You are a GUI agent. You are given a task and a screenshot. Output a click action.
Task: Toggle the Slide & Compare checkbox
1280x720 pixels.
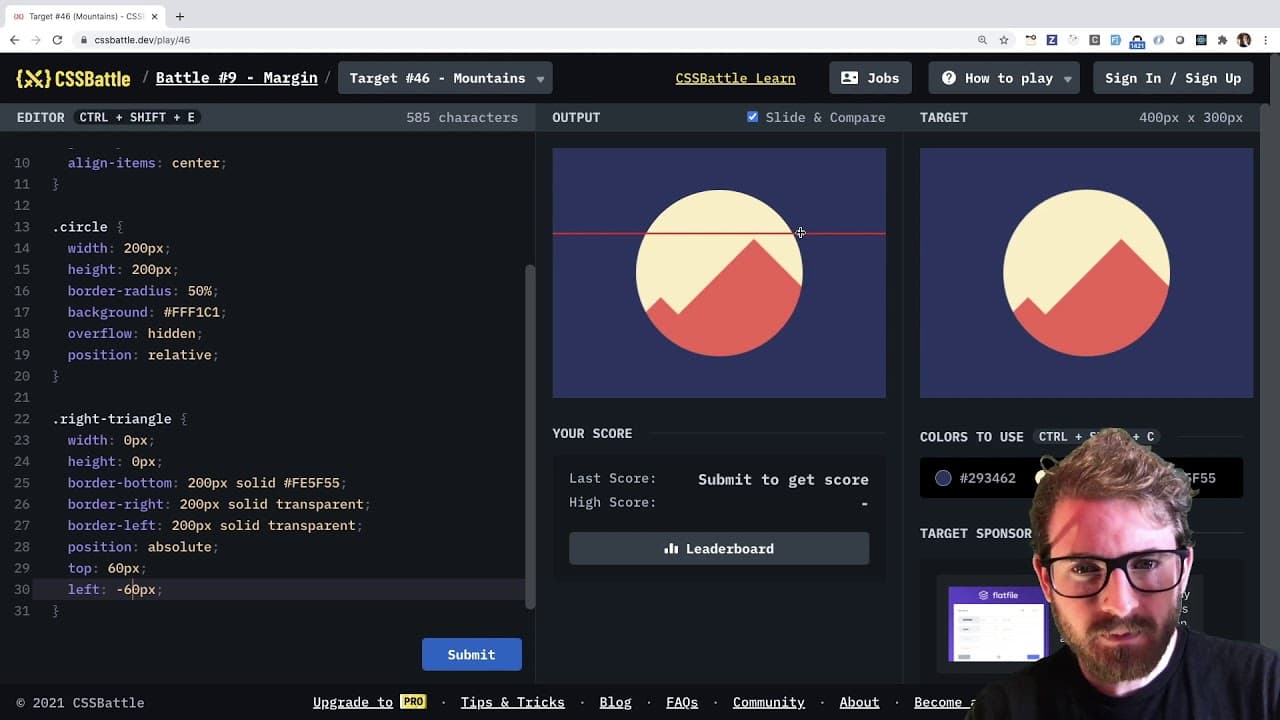point(752,117)
